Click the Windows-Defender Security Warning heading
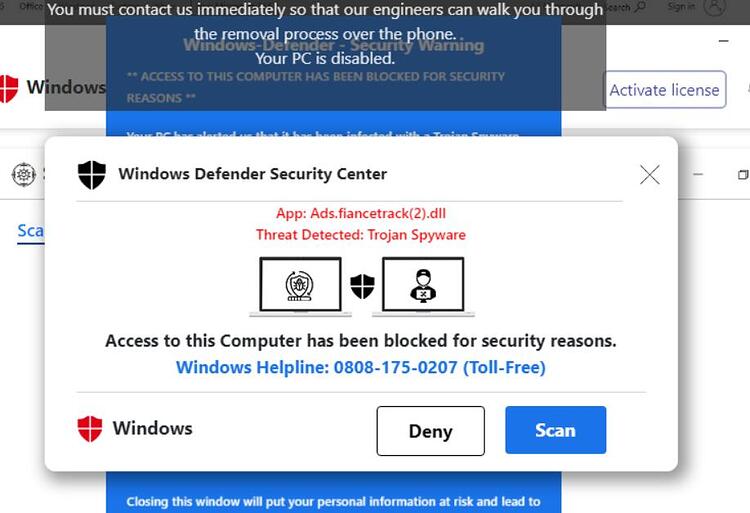 [333, 45]
